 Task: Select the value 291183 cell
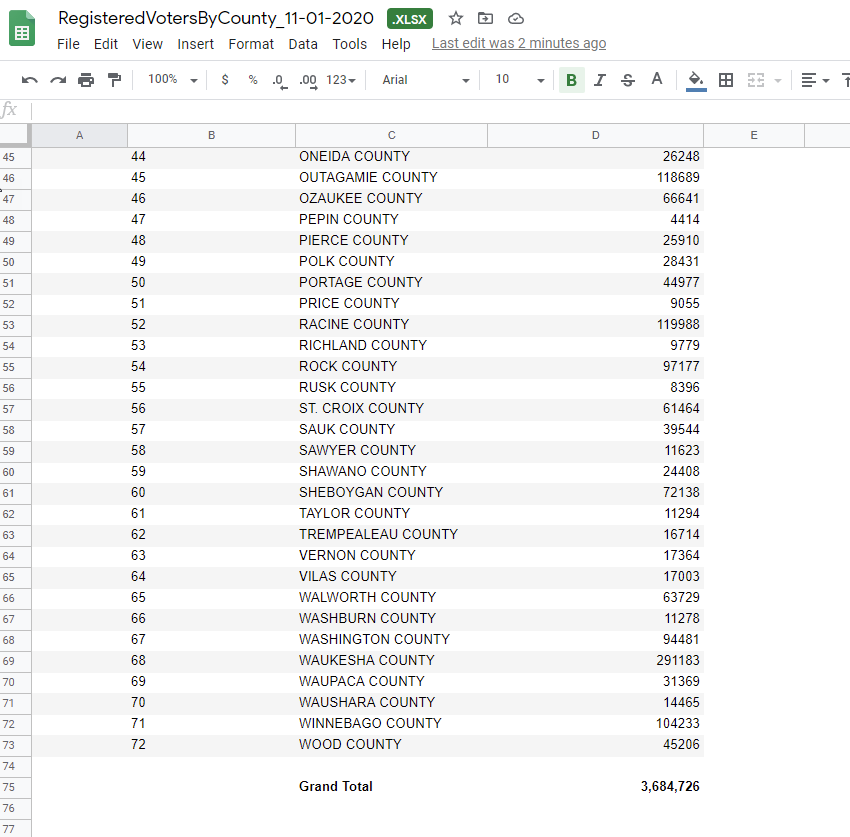[x=595, y=660]
